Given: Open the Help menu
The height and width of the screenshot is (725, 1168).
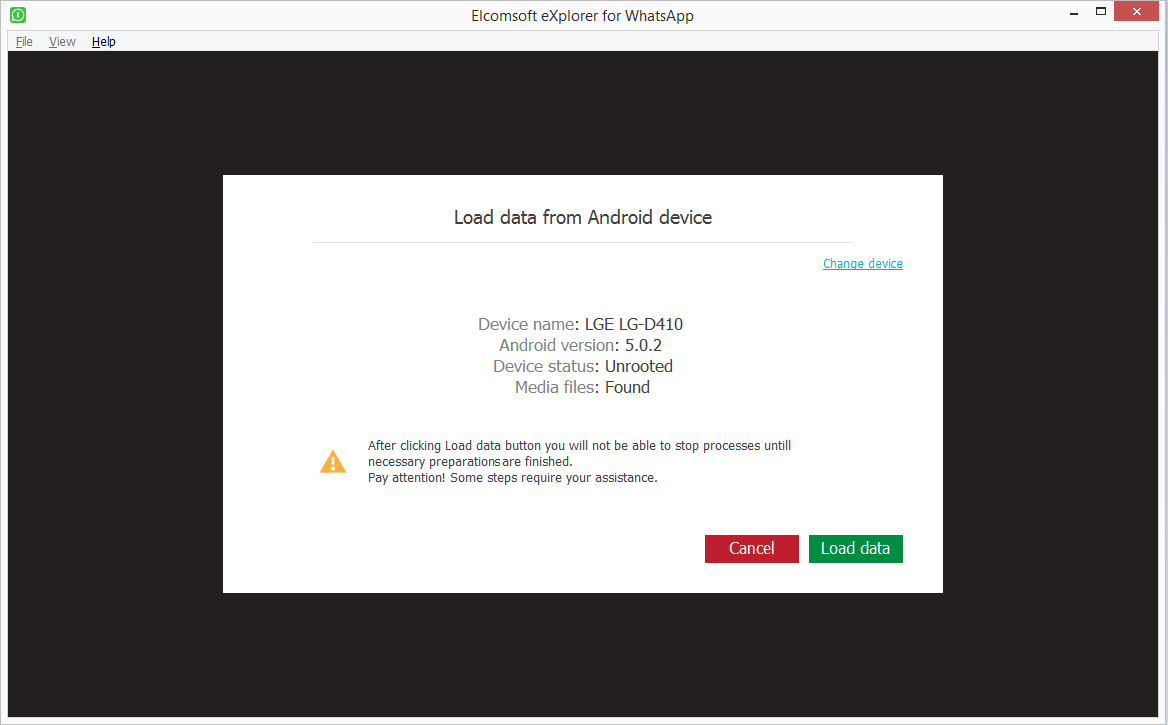Looking at the screenshot, I should [x=103, y=41].
